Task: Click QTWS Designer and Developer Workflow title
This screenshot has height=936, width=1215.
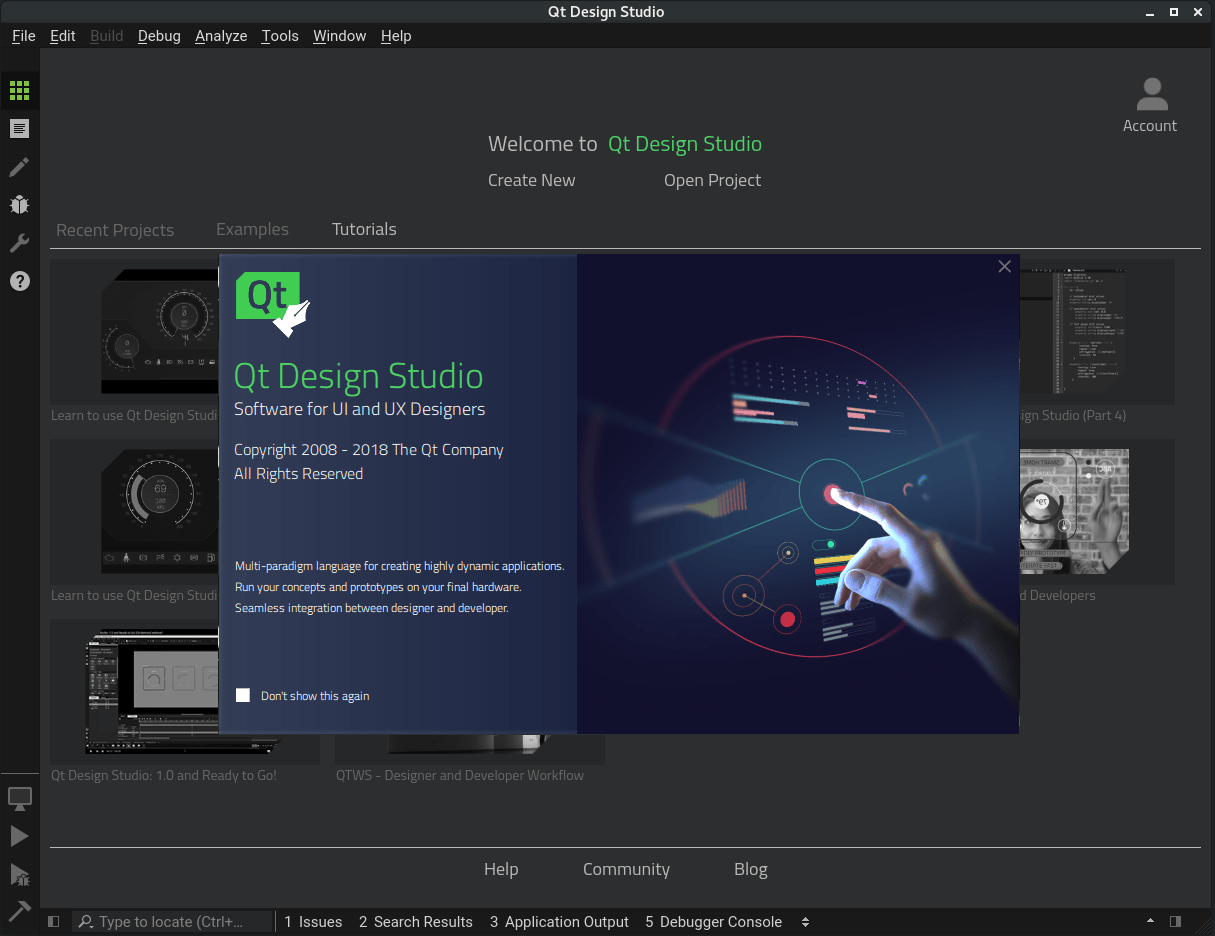Action: point(460,775)
